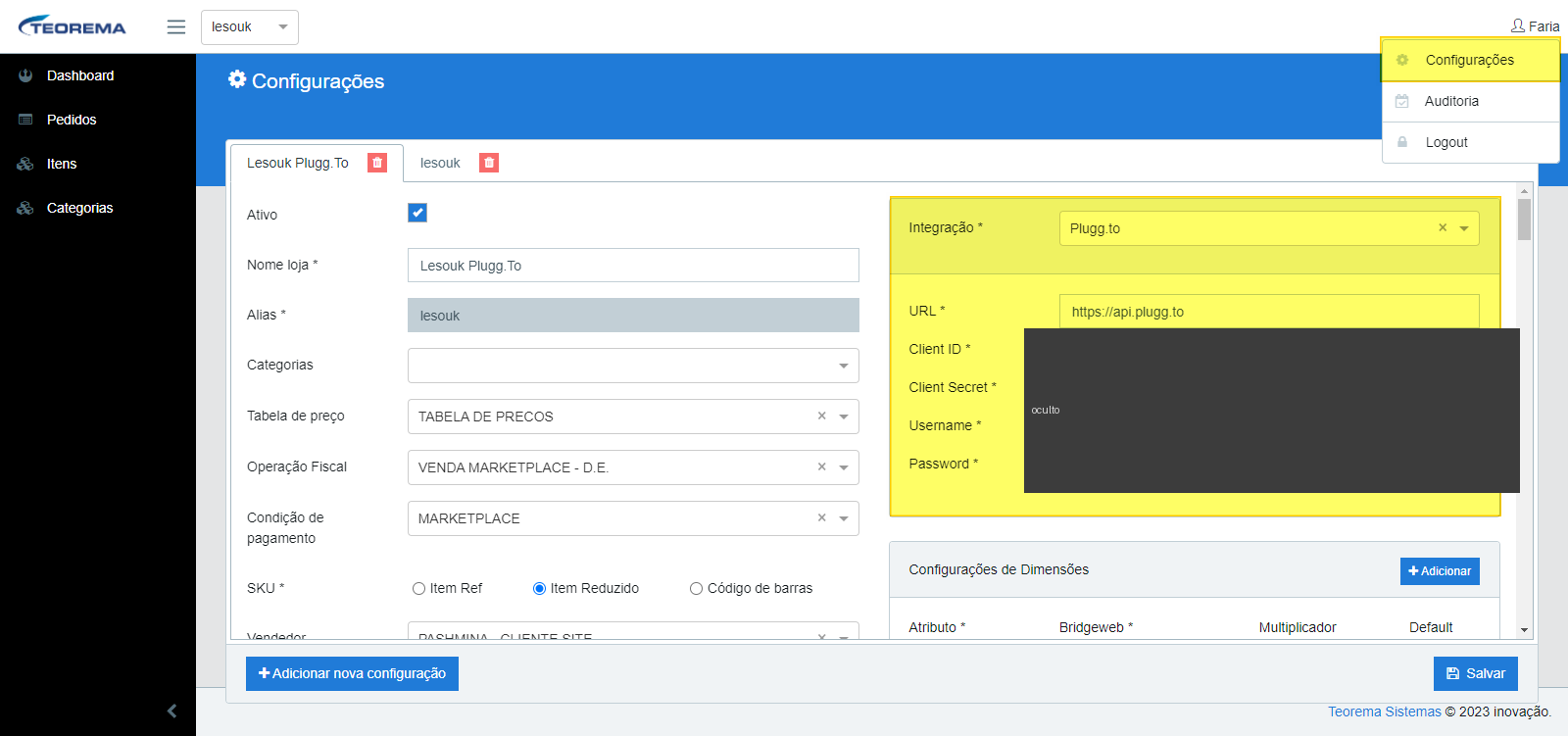
Task: Open the Faria user menu
Action: [x=1535, y=26]
